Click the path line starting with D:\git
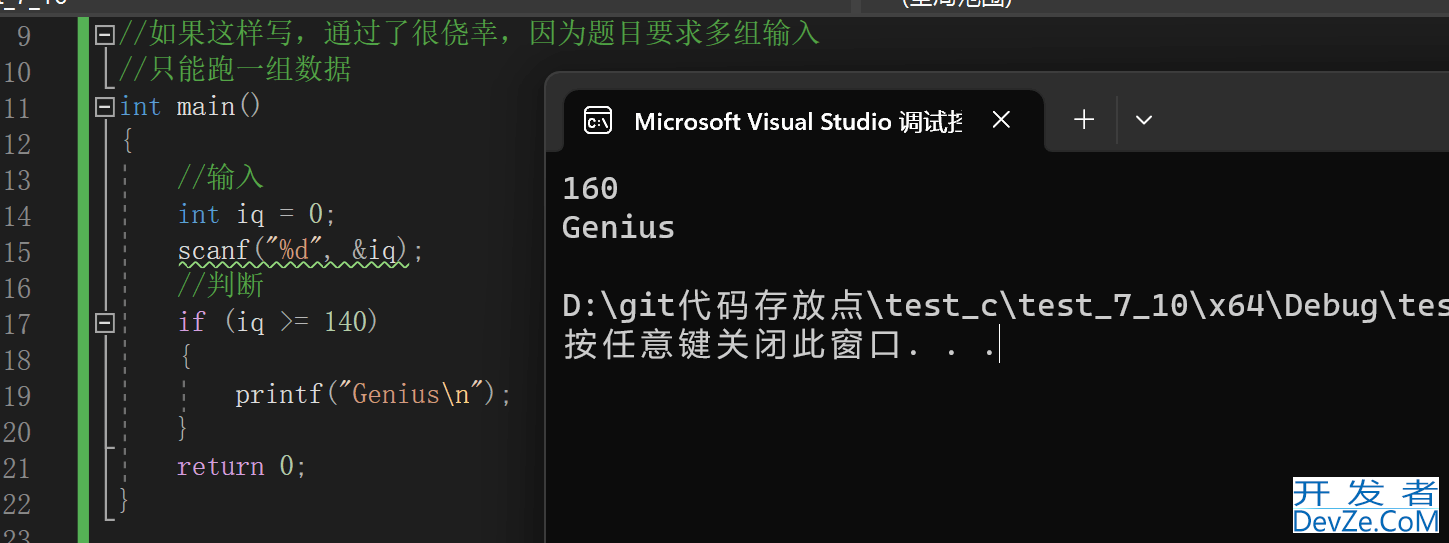Viewport: 1449px width, 543px height. (x=1005, y=306)
